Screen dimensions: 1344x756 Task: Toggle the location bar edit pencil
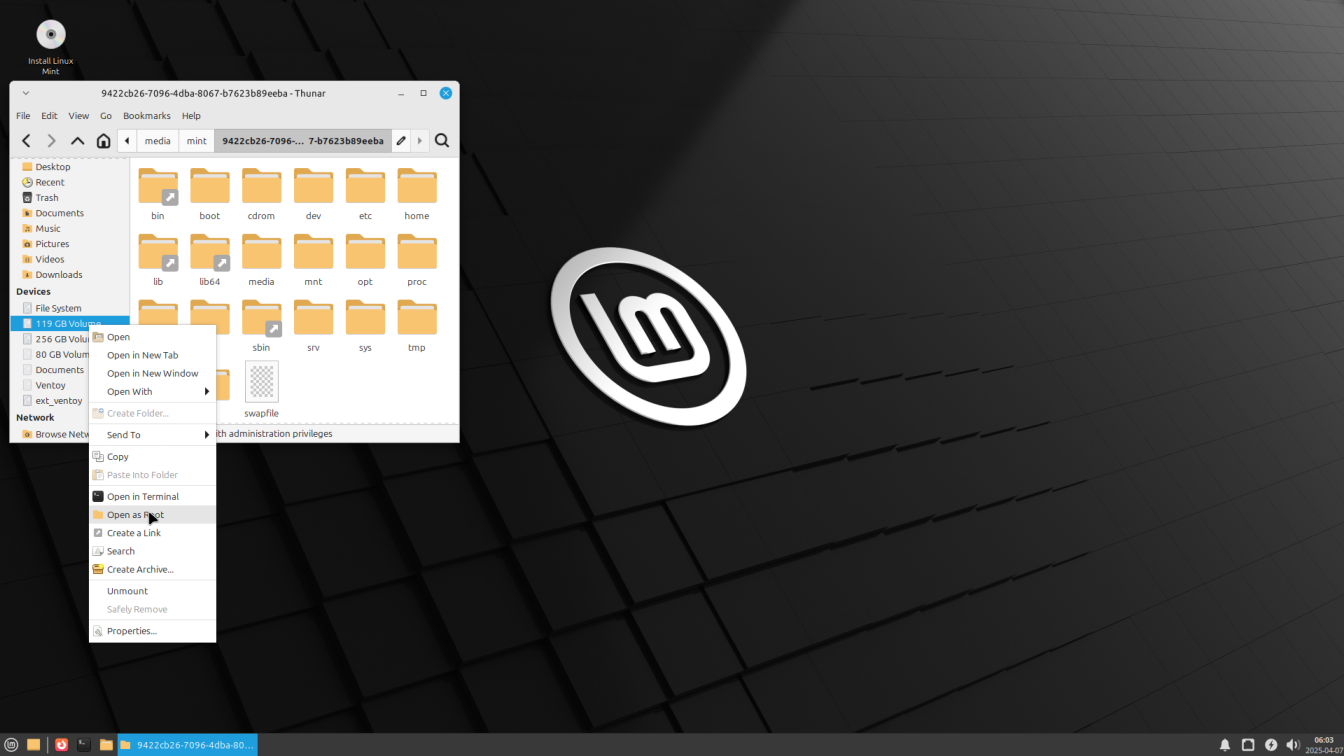click(401, 141)
